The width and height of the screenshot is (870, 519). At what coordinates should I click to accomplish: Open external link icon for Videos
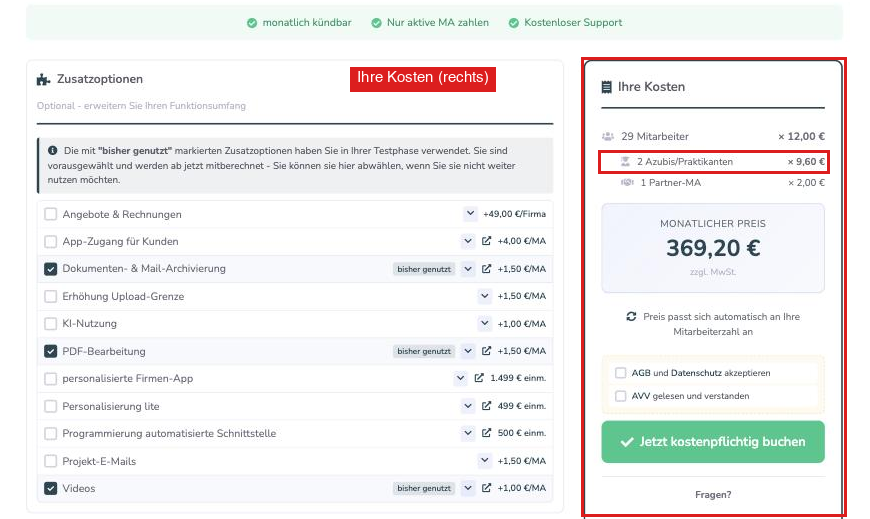(x=486, y=488)
